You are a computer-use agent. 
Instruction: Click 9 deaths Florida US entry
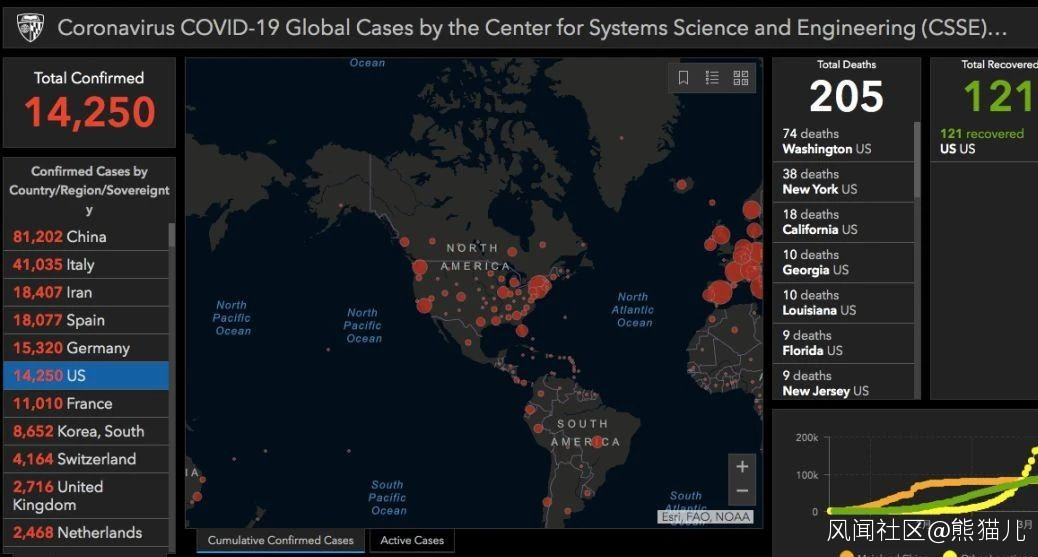(x=843, y=343)
